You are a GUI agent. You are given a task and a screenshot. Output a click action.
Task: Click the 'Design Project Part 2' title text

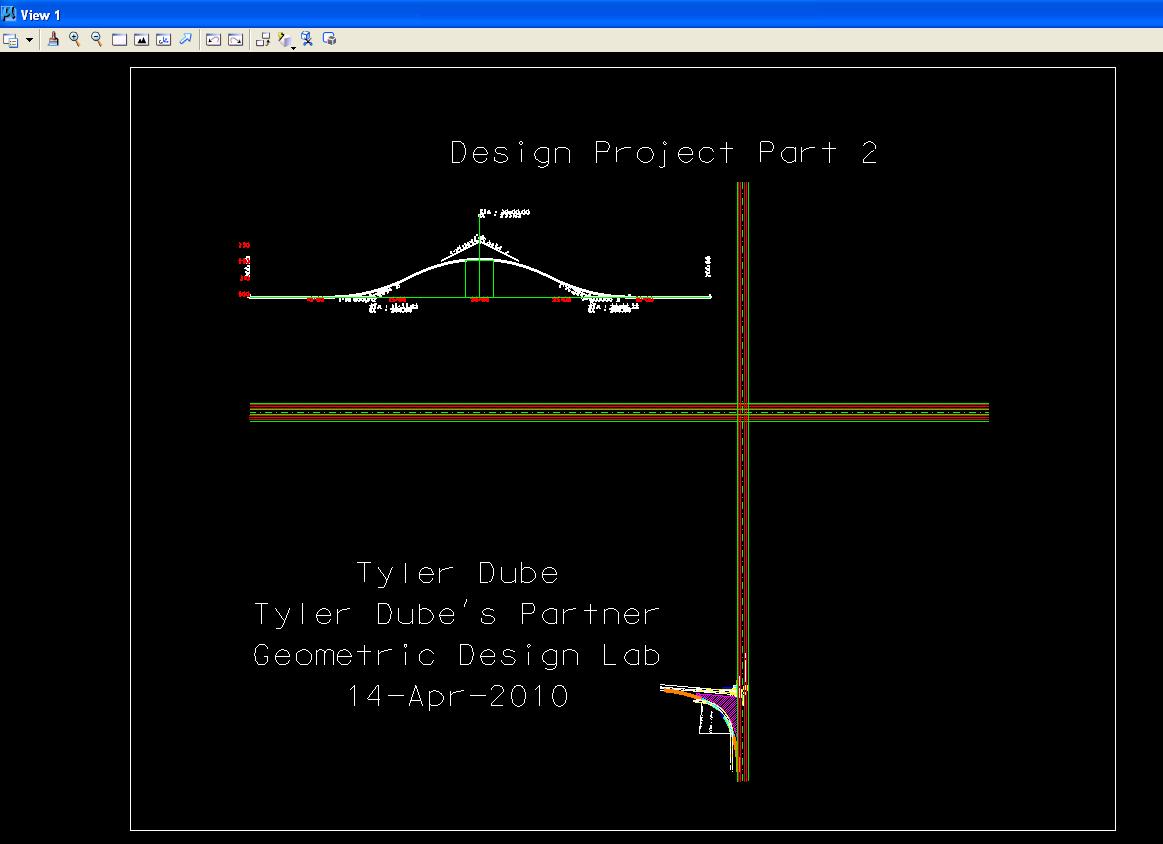coord(664,153)
